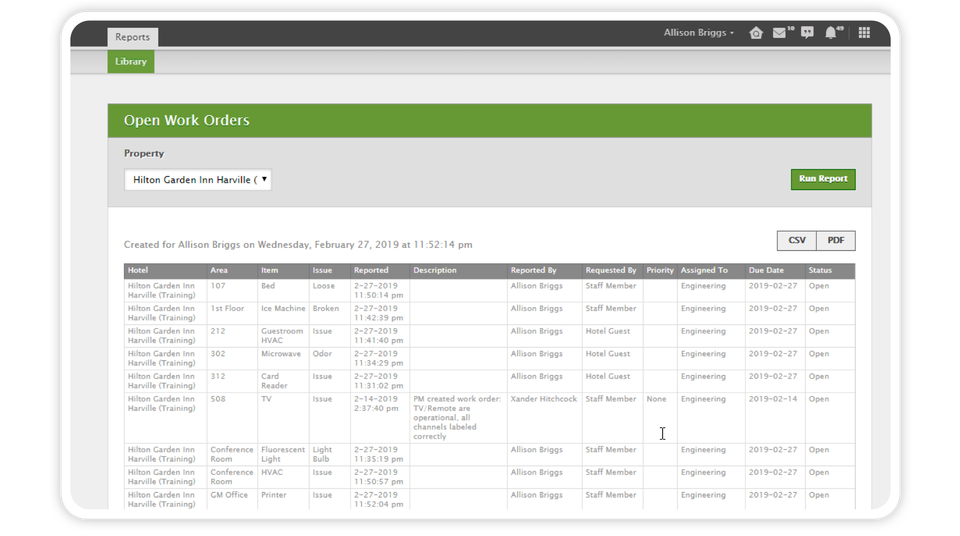The image size is (960, 536).
Task: Open the chat quote bubble icon
Action: 807,33
